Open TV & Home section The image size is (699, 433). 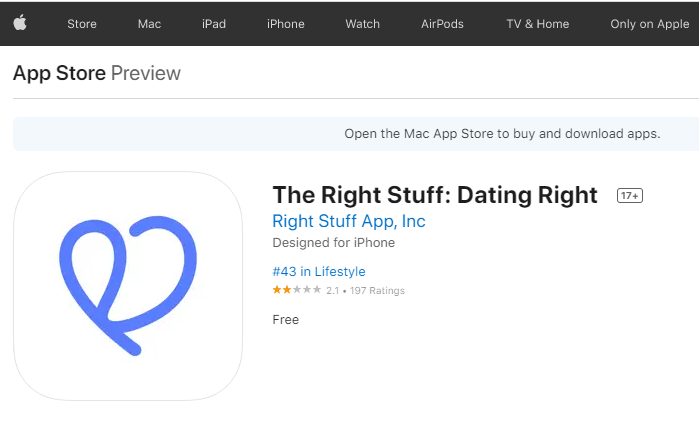point(538,24)
